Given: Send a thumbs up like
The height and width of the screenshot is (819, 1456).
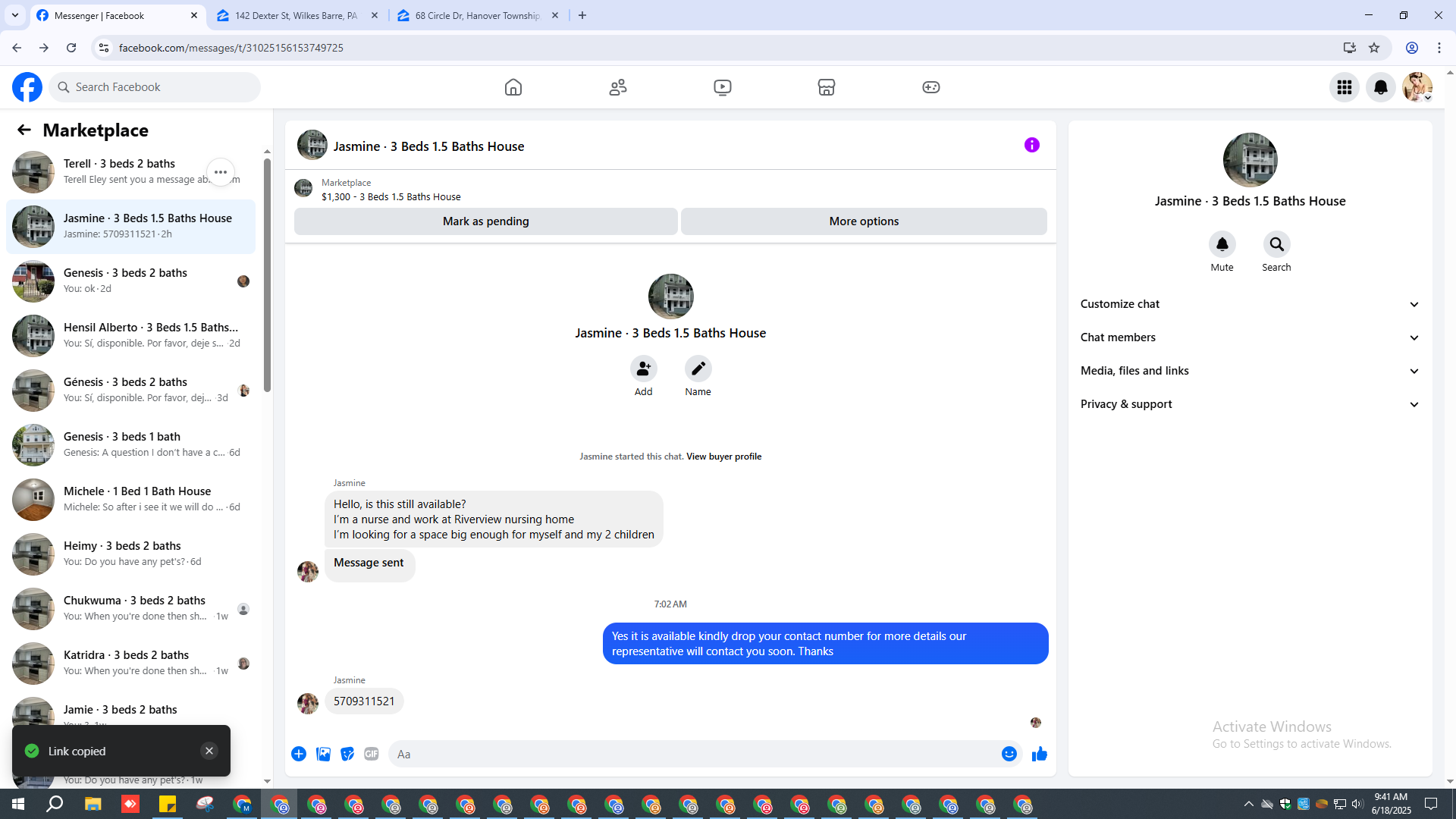Looking at the screenshot, I should [x=1039, y=754].
